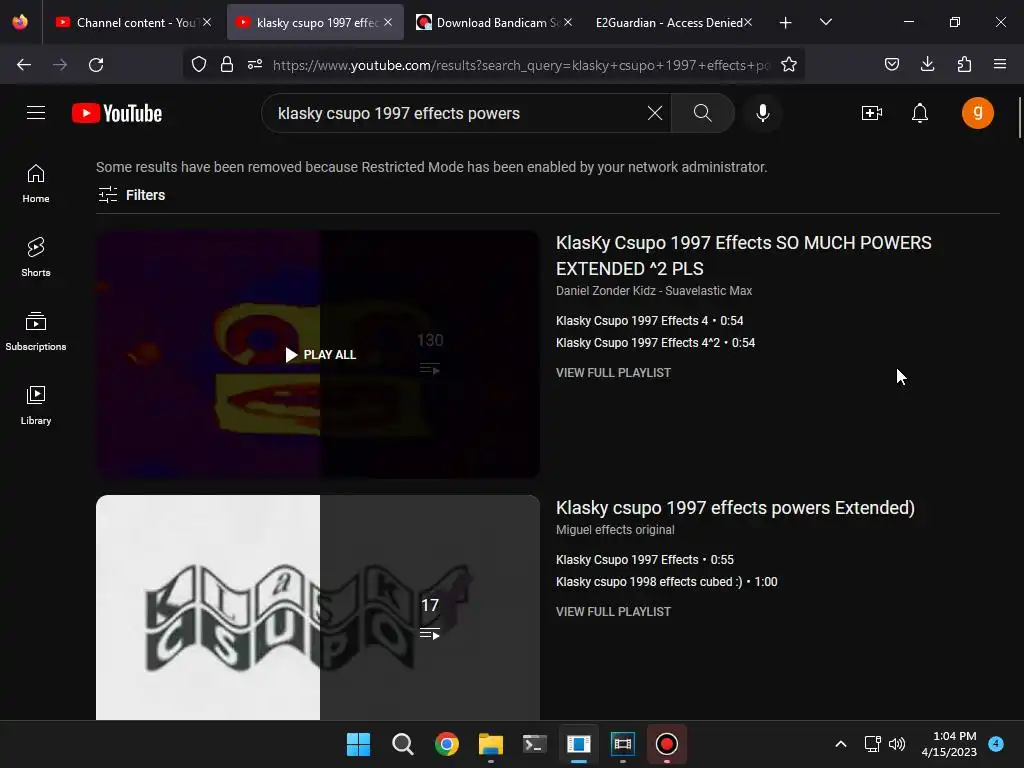Open a new browser tab
1024x768 pixels.
click(785, 22)
